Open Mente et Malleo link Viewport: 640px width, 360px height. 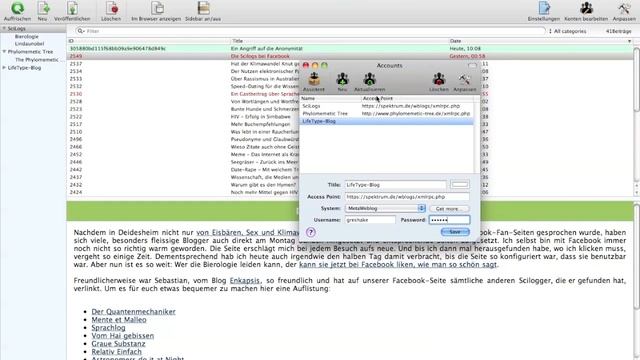(x=119, y=320)
